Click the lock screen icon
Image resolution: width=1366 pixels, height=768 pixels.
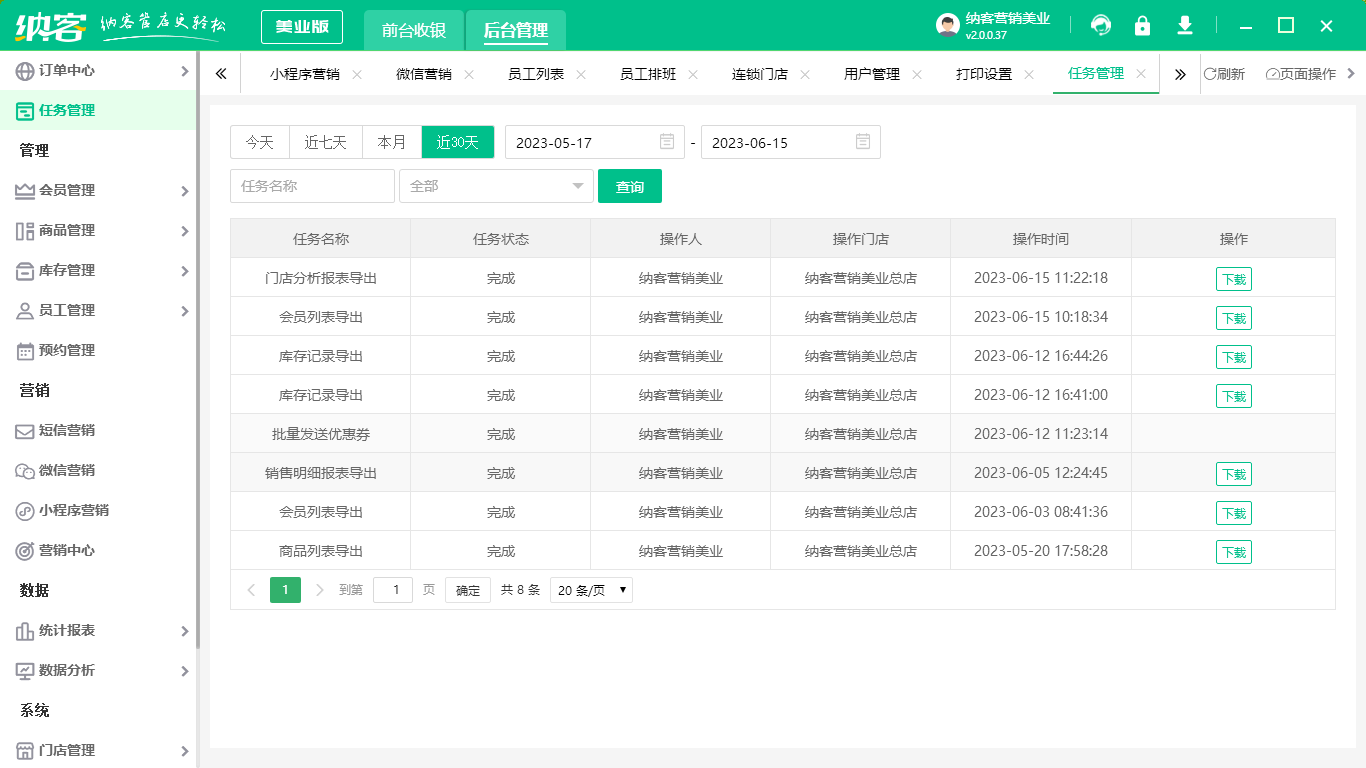click(1142, 25)
